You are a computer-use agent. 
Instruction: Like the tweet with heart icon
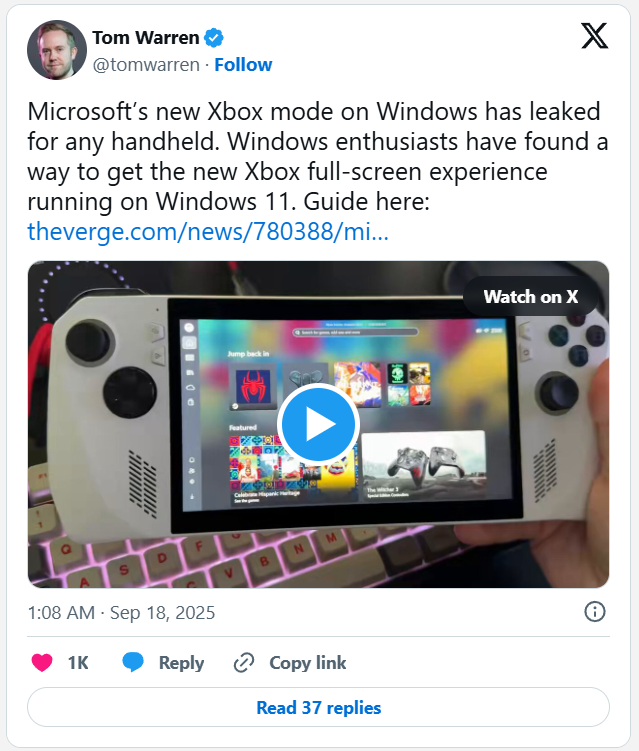coord(42,663)
